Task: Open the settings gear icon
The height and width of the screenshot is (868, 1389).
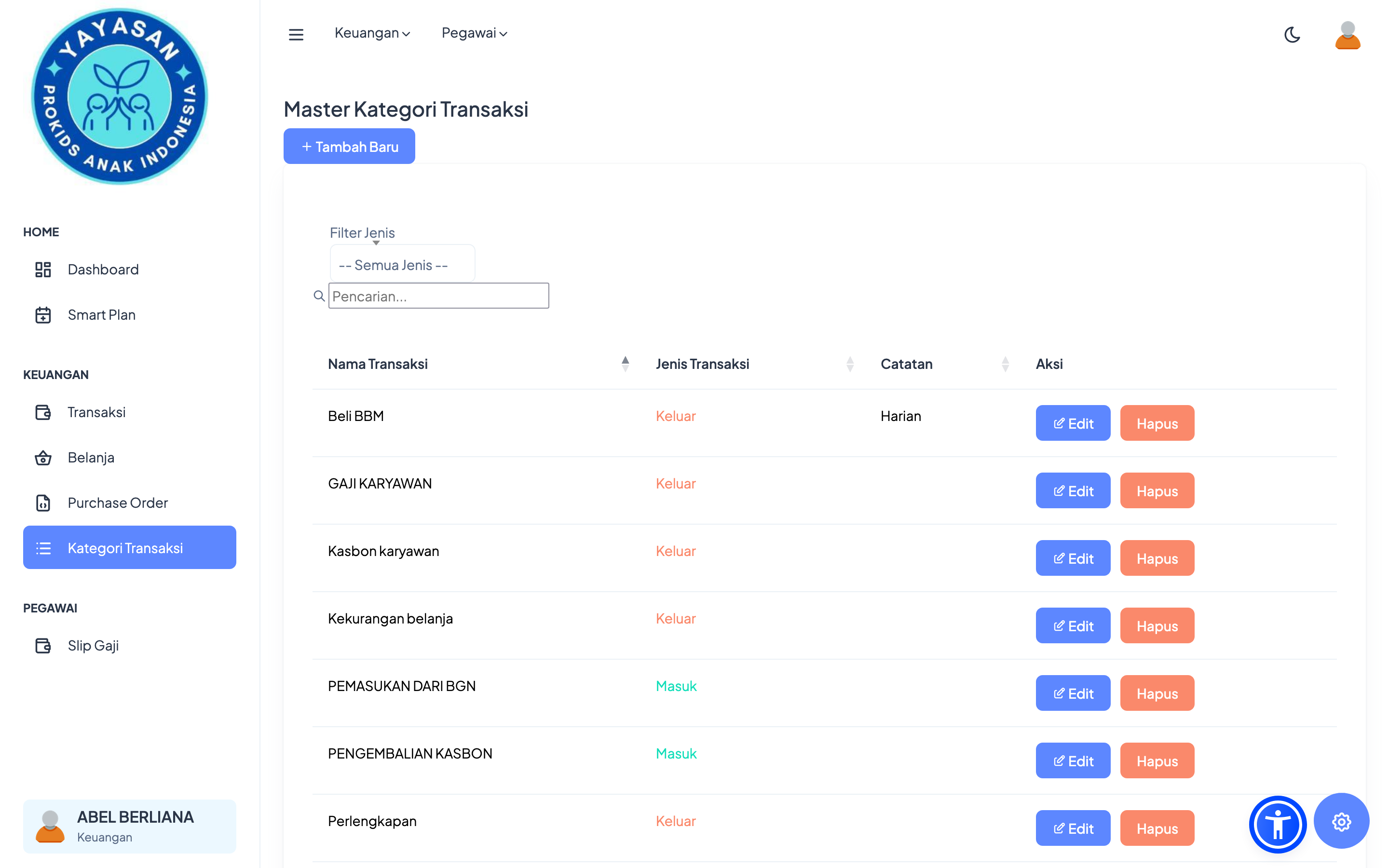Action: click(x=1341, y=822)
